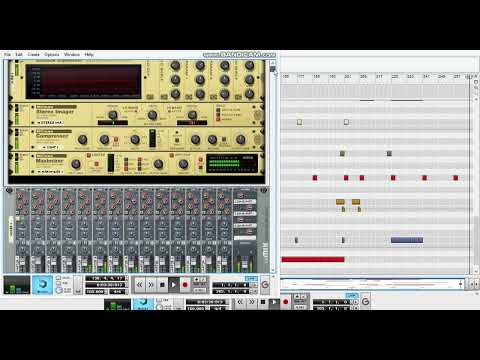The height and width of the screenshot is (360, 480).
Task: Click the Equalizer frequency response display
Action: [83, 82]
